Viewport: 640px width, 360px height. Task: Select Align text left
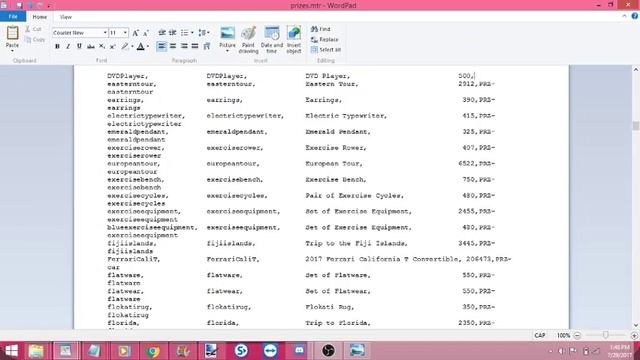point(162,47)
